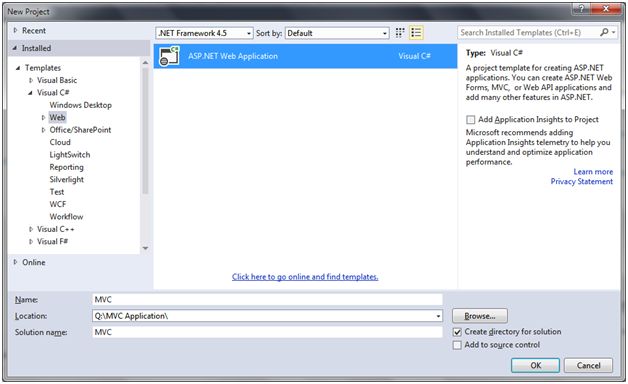This screenshot has height=384, width=628.
Task: Select the Reporting category
Action: point(66,167)
